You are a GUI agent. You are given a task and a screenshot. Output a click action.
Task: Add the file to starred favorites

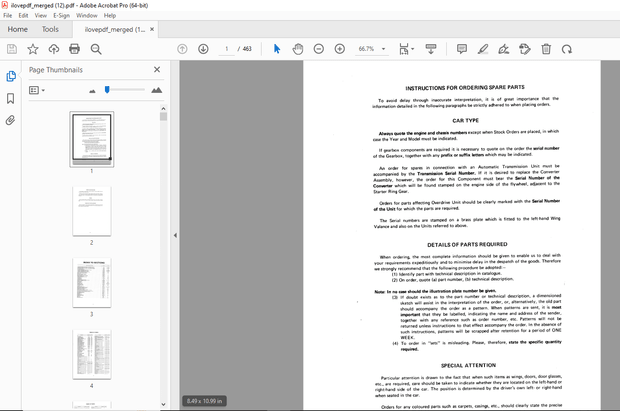33,49
